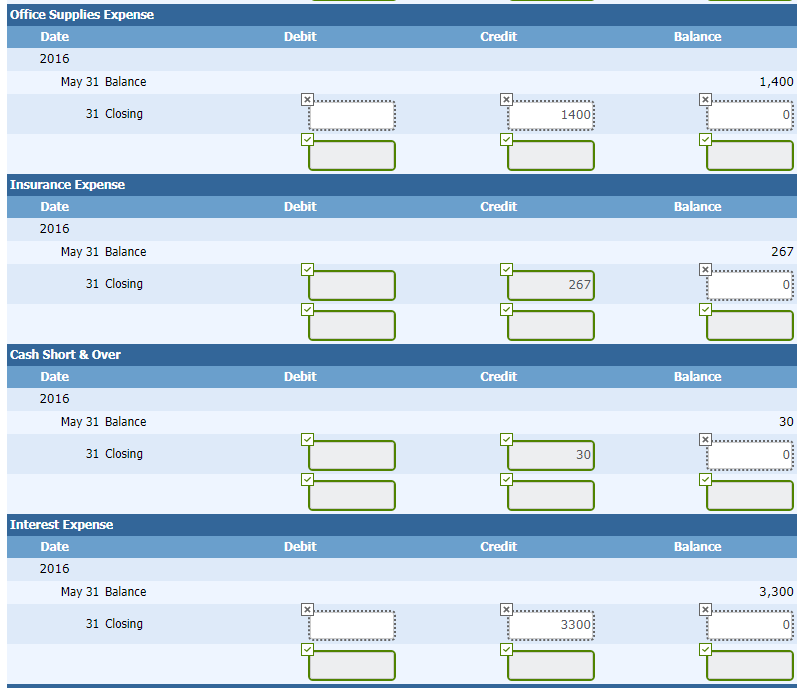Select blank balance field below Interest Expense Closing row
This screenshot has width=799, height=688.
coord(750,666)
